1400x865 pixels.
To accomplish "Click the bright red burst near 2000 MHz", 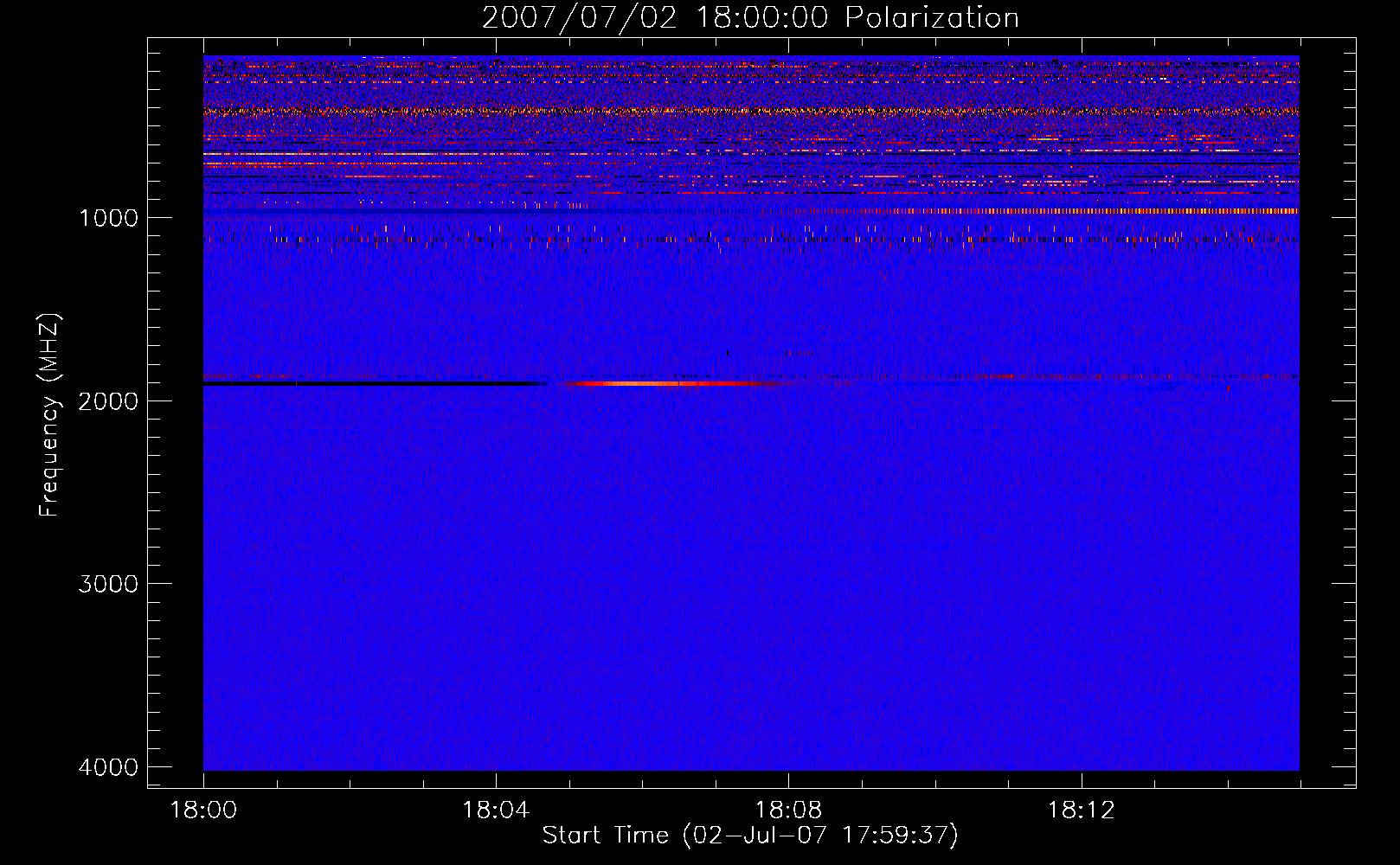I will (x=671, y=383).
